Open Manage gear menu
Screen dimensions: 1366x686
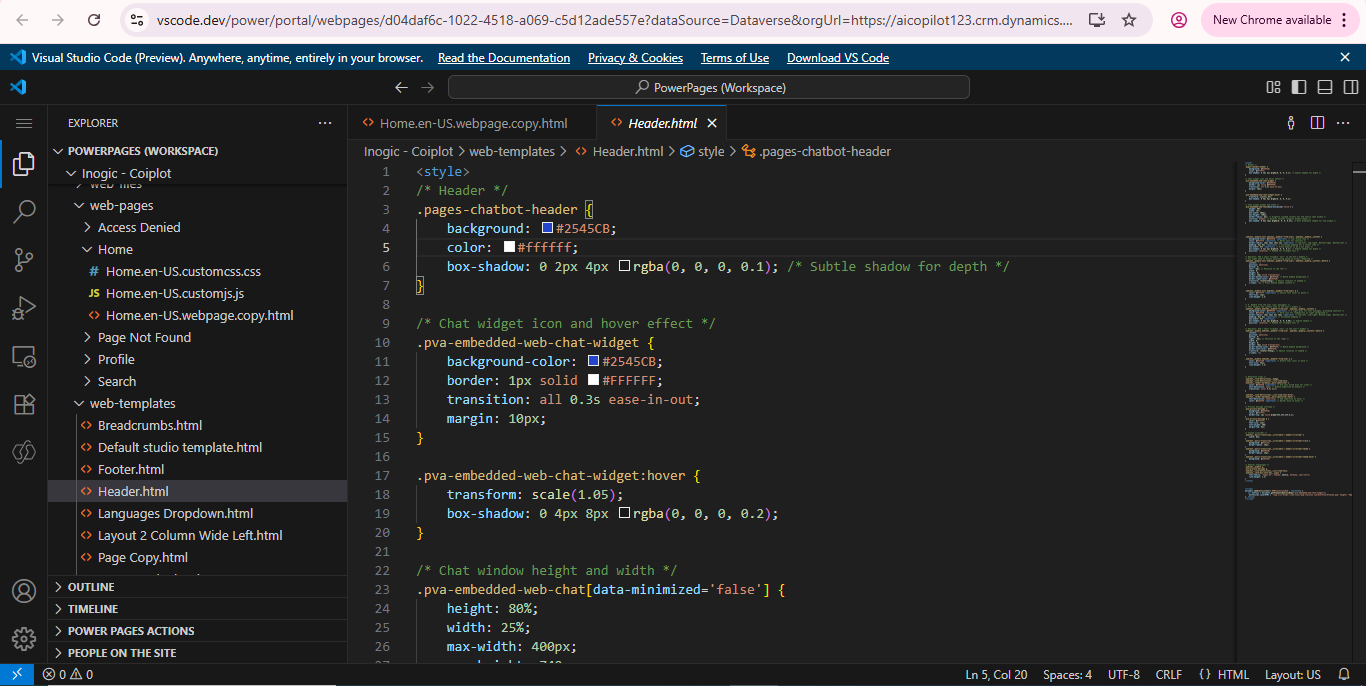point(24,638)
